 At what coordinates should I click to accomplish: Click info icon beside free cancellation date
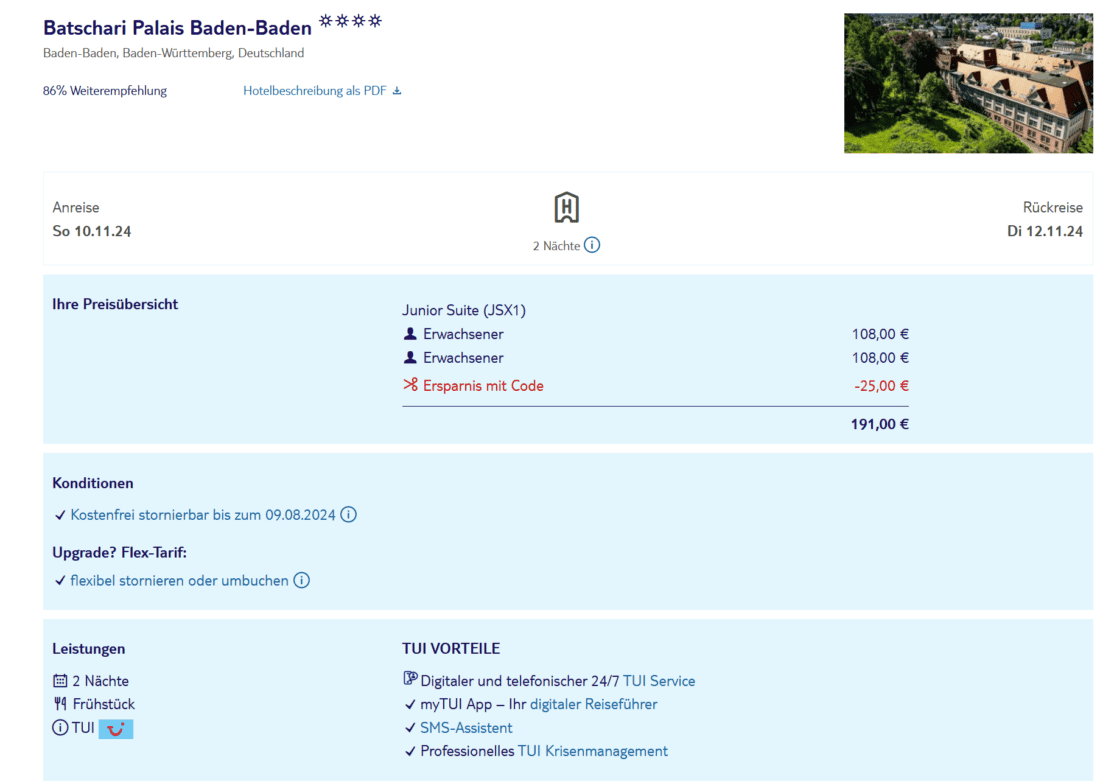348,515
